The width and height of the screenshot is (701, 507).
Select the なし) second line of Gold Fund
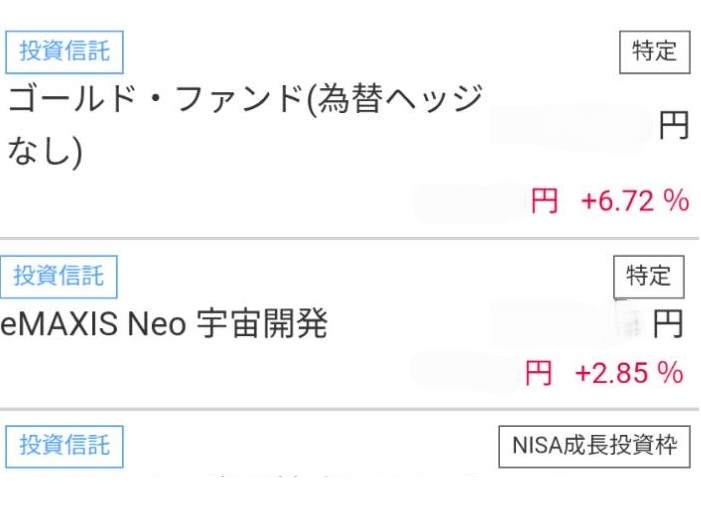click(44, 154)
